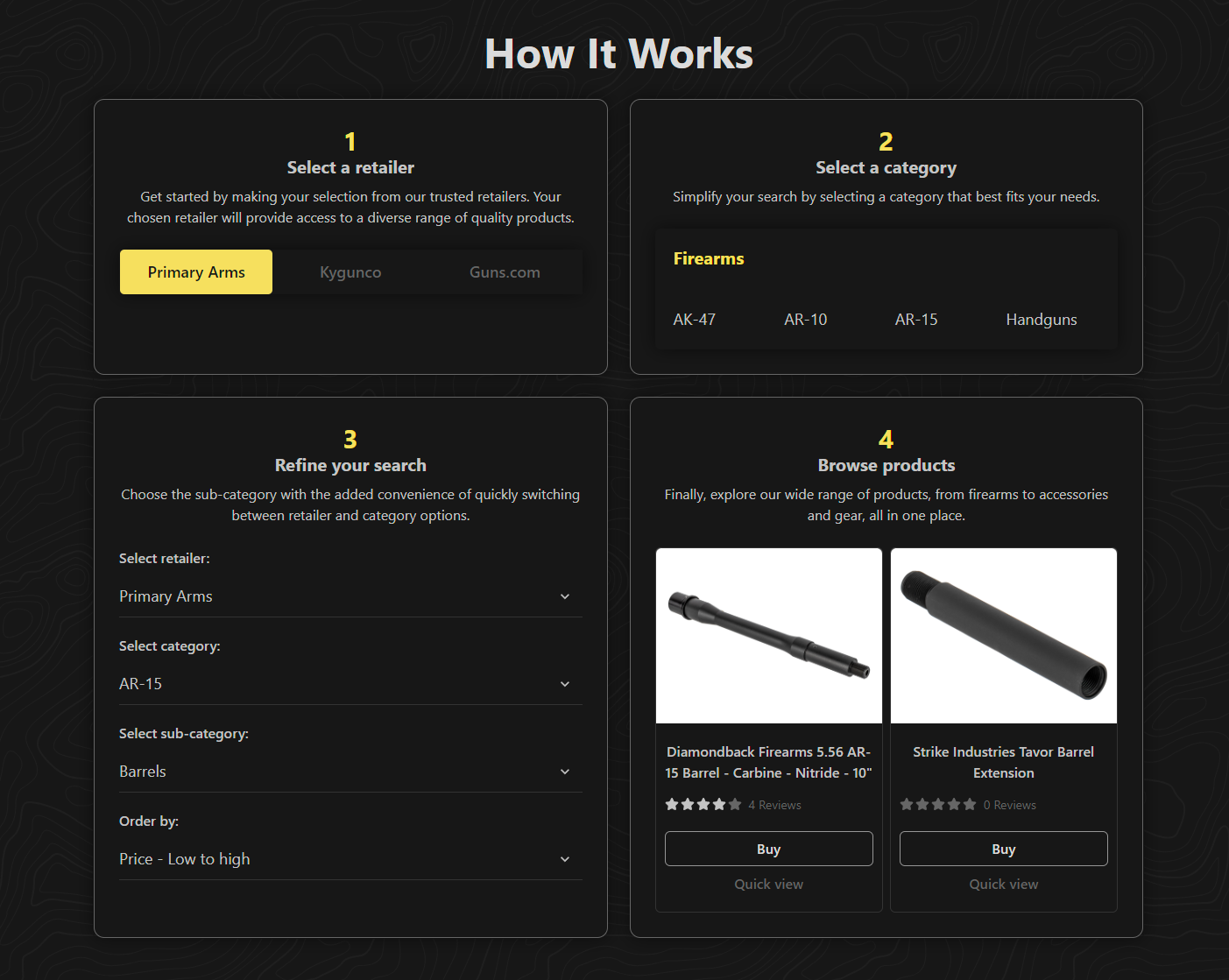The width and height of the screenshot is (1229, 980).
Task: Click chevron arrow beside AR-15 dropdown
Action: tap(565, 684)
